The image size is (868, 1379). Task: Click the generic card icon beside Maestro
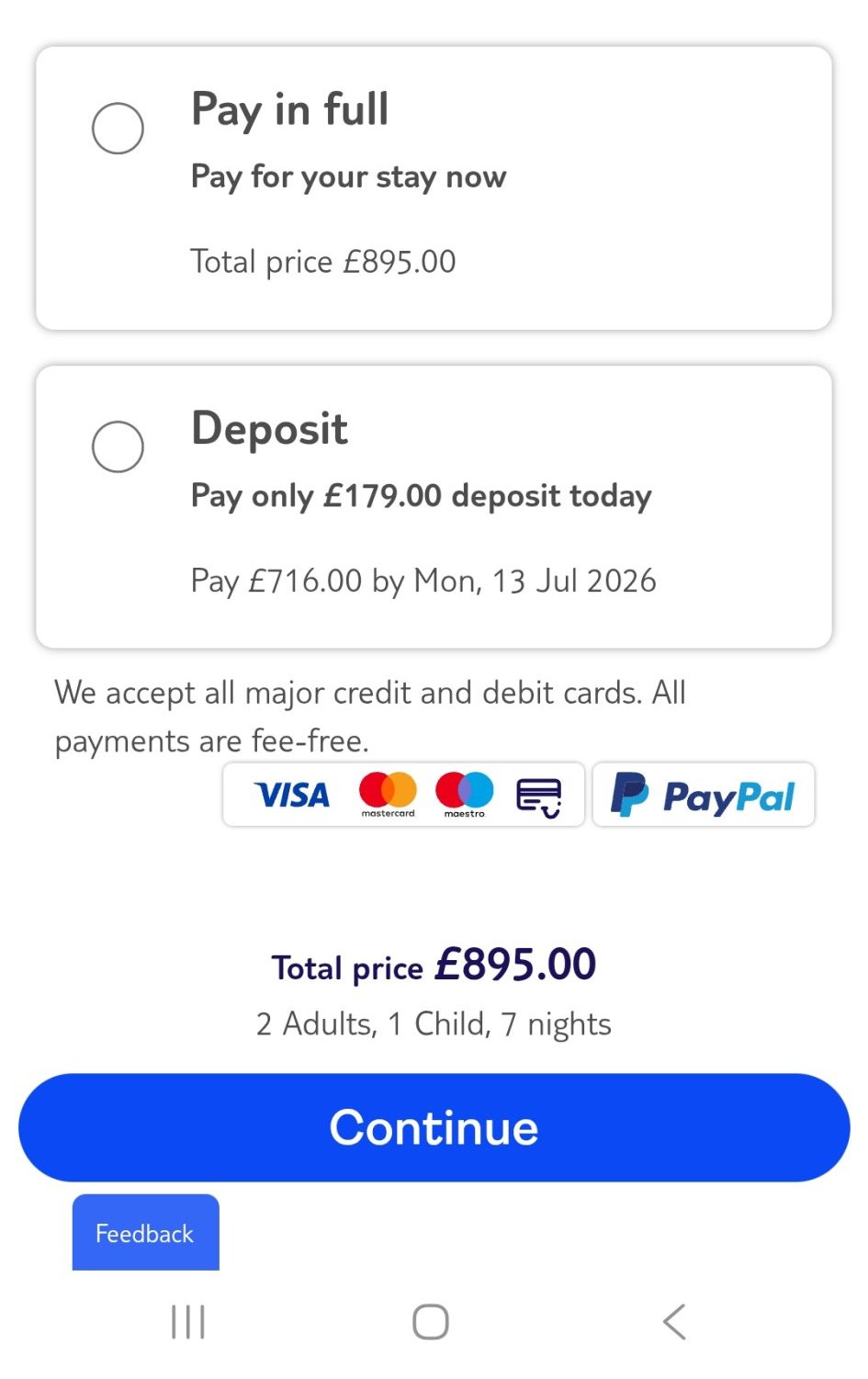(x=538, y=796)
